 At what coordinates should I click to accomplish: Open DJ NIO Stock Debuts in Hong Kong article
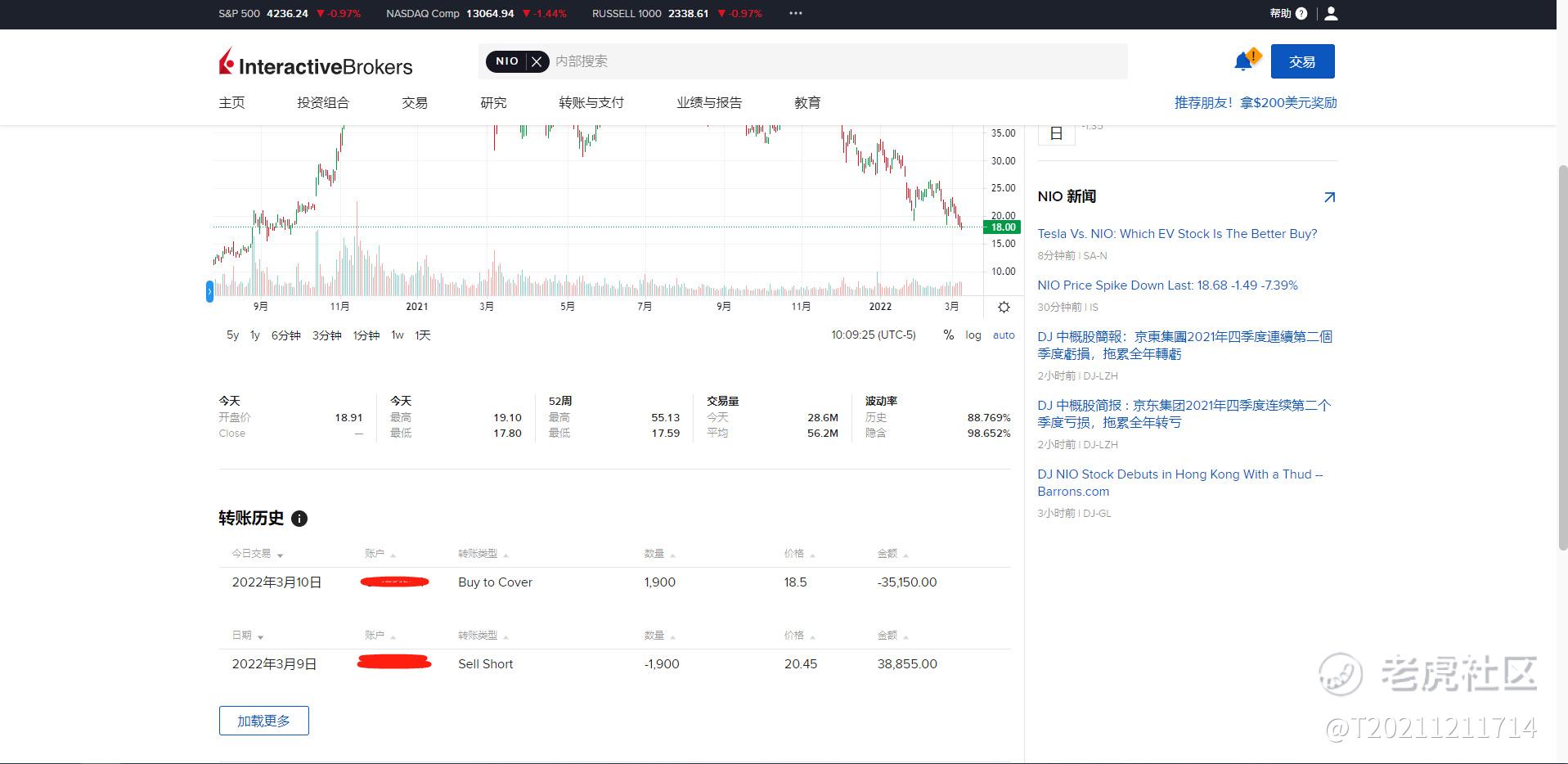pos(1179,483)
